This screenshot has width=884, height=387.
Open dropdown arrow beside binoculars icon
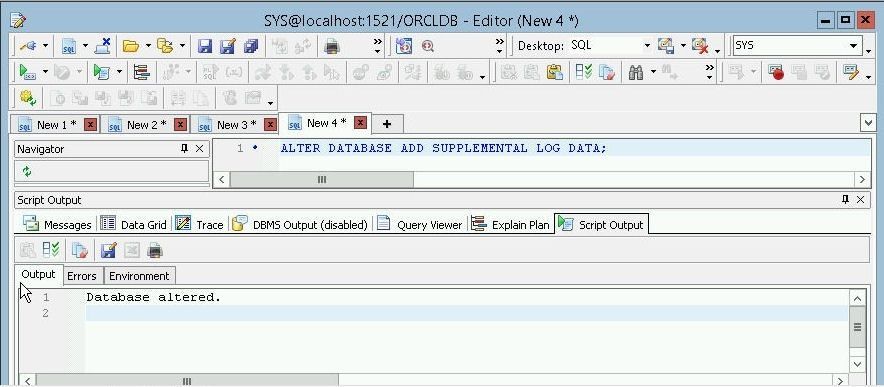coord(653,72)
